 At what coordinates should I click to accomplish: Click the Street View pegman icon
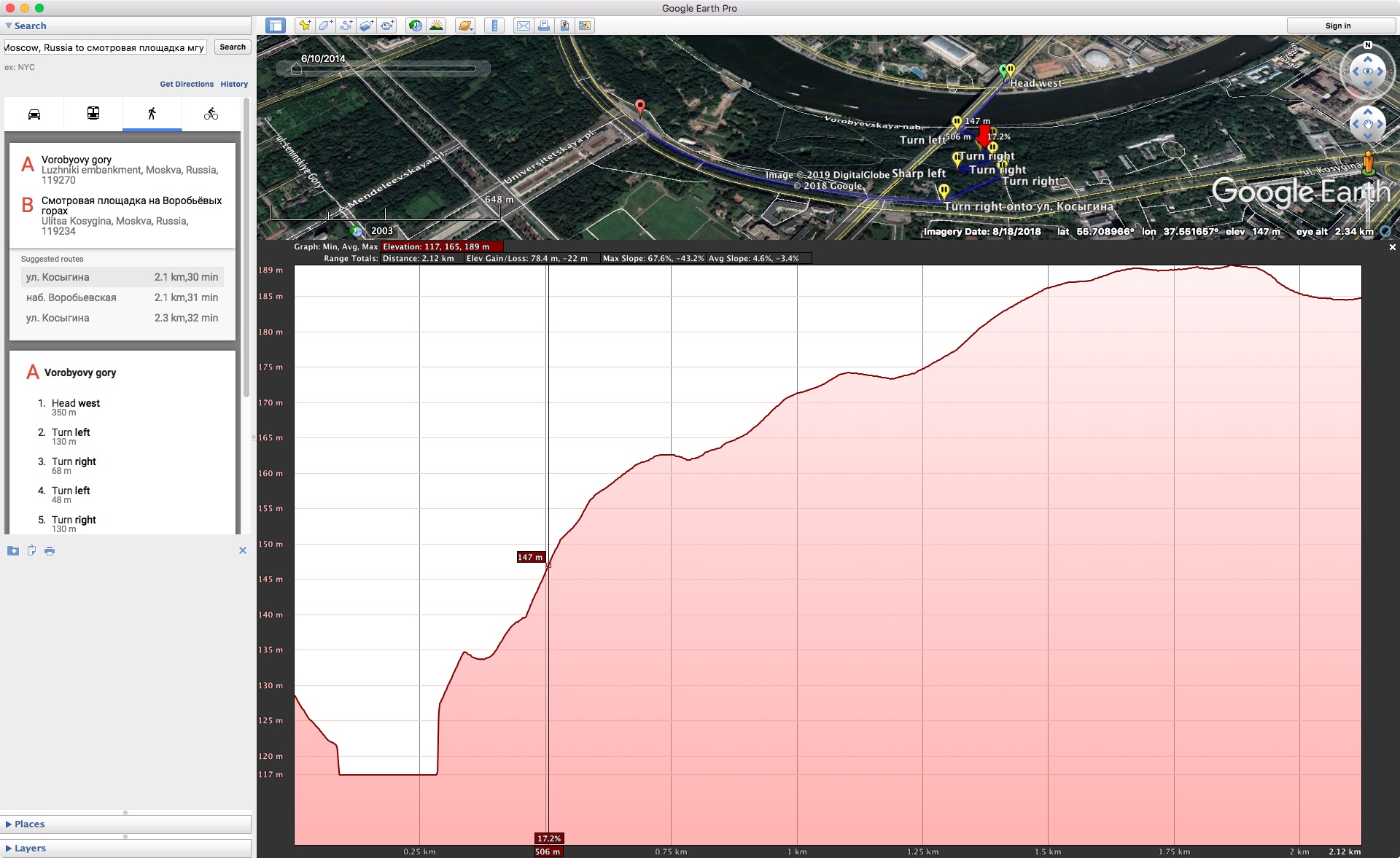1369,164
